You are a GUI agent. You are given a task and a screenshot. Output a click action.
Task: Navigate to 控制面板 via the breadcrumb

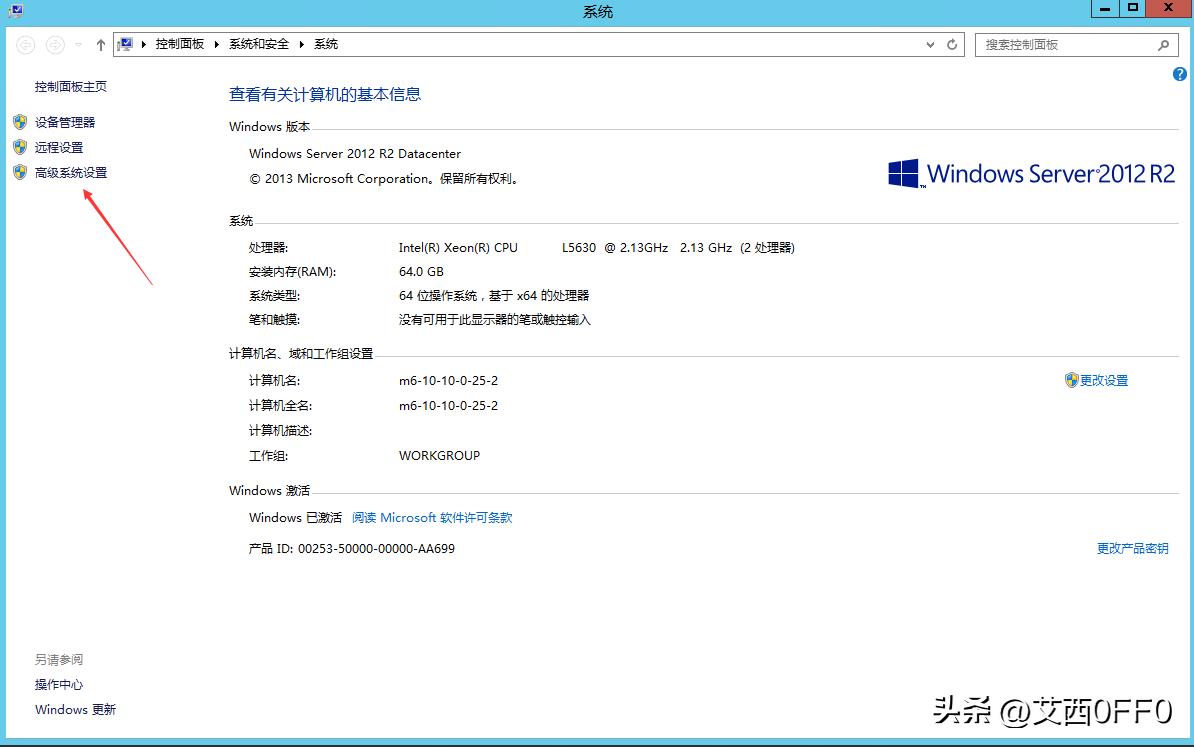coord(180,44)
